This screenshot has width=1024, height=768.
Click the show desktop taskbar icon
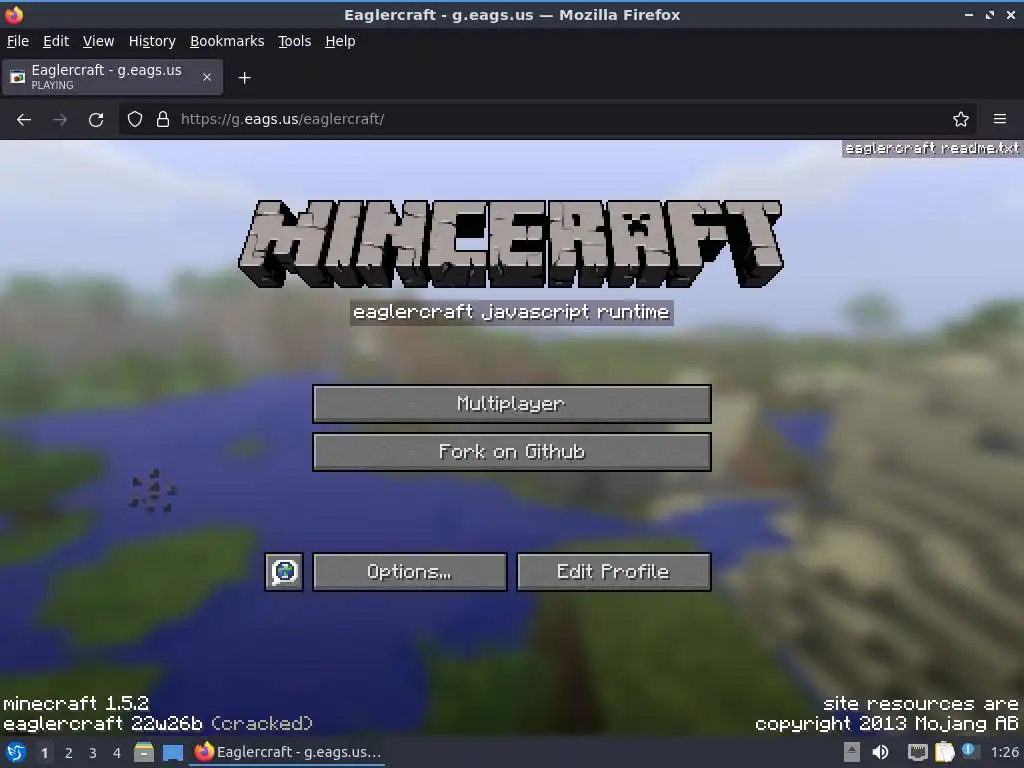[173, 752]
